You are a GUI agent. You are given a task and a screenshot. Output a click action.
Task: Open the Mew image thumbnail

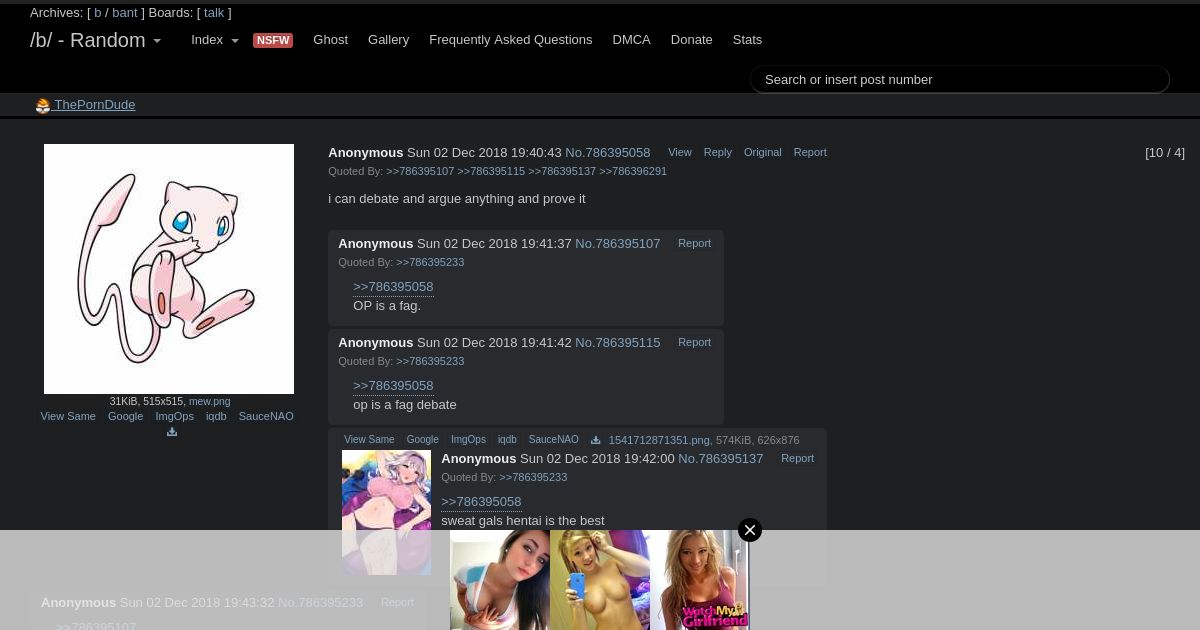point(169,269)
